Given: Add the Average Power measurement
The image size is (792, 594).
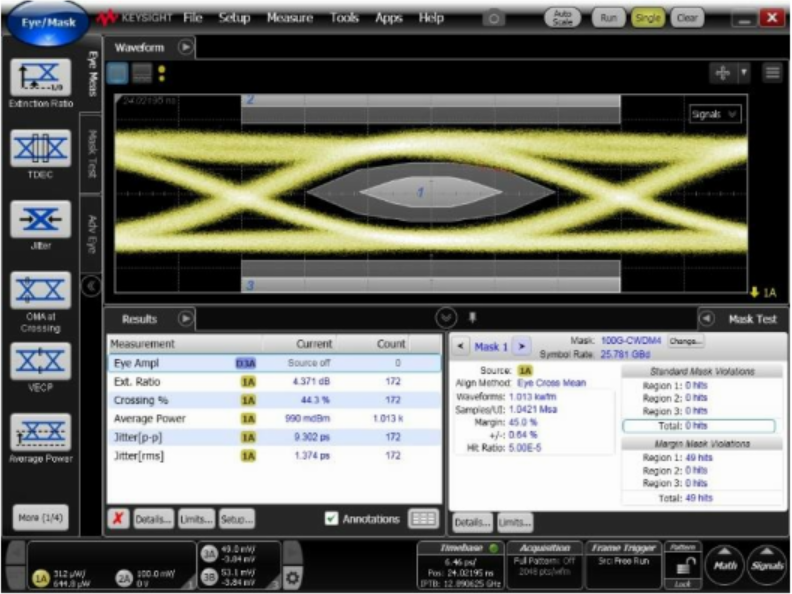Looking at the screenshot, I should (40, 432).
